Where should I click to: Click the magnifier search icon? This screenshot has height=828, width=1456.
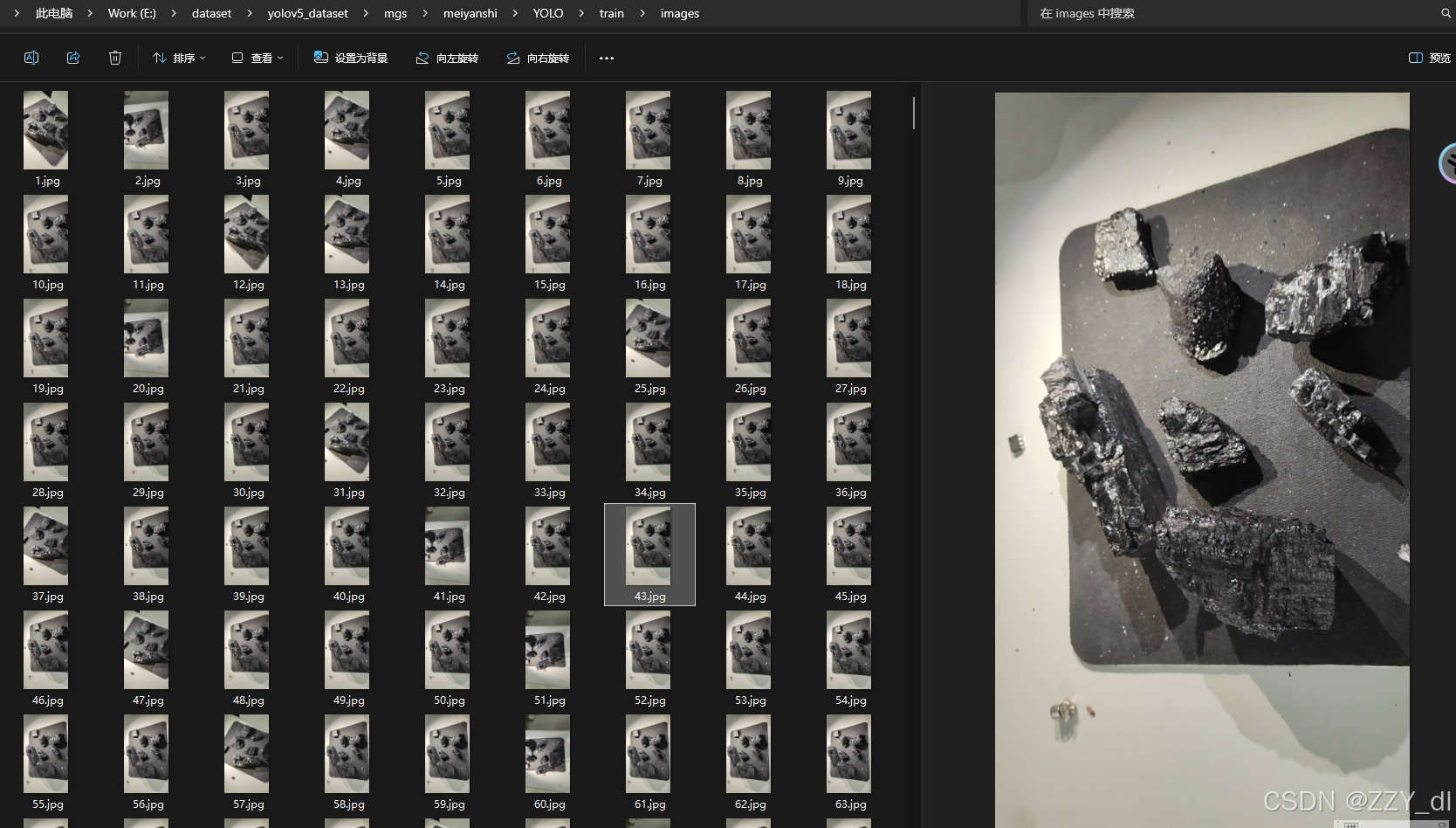point(1446,13)
